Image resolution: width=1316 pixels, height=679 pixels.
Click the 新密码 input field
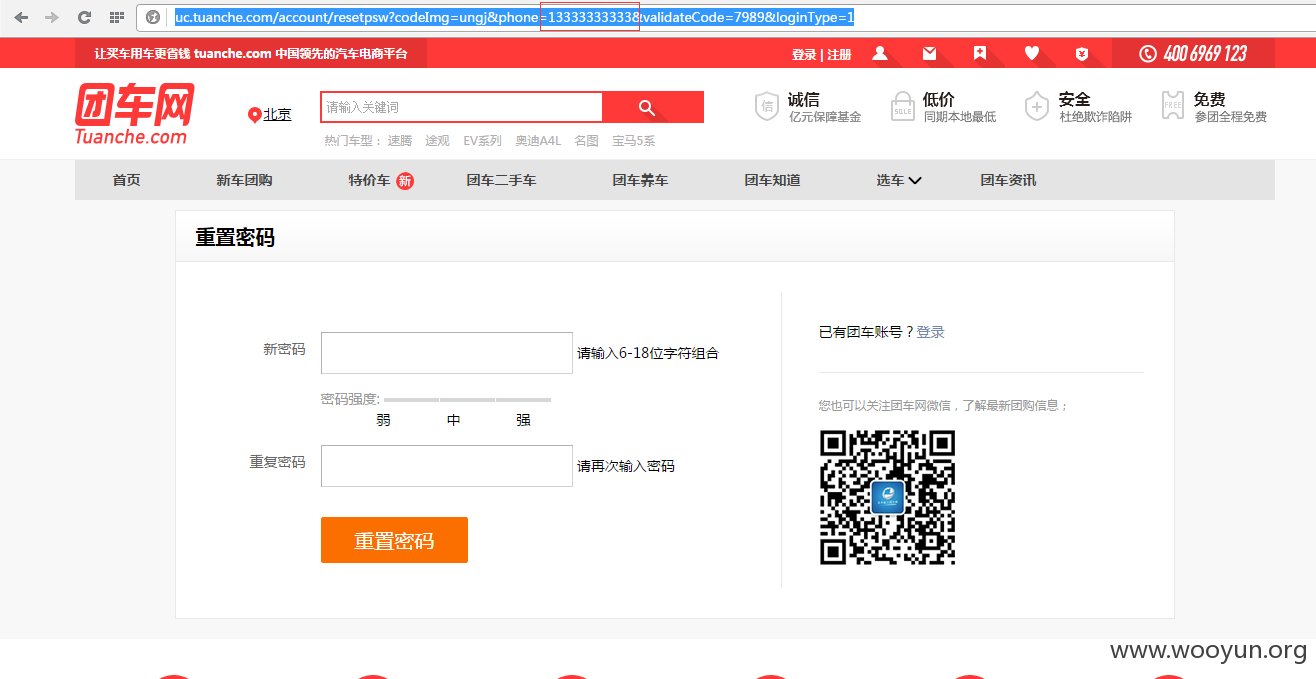click(x=447, y=353)
